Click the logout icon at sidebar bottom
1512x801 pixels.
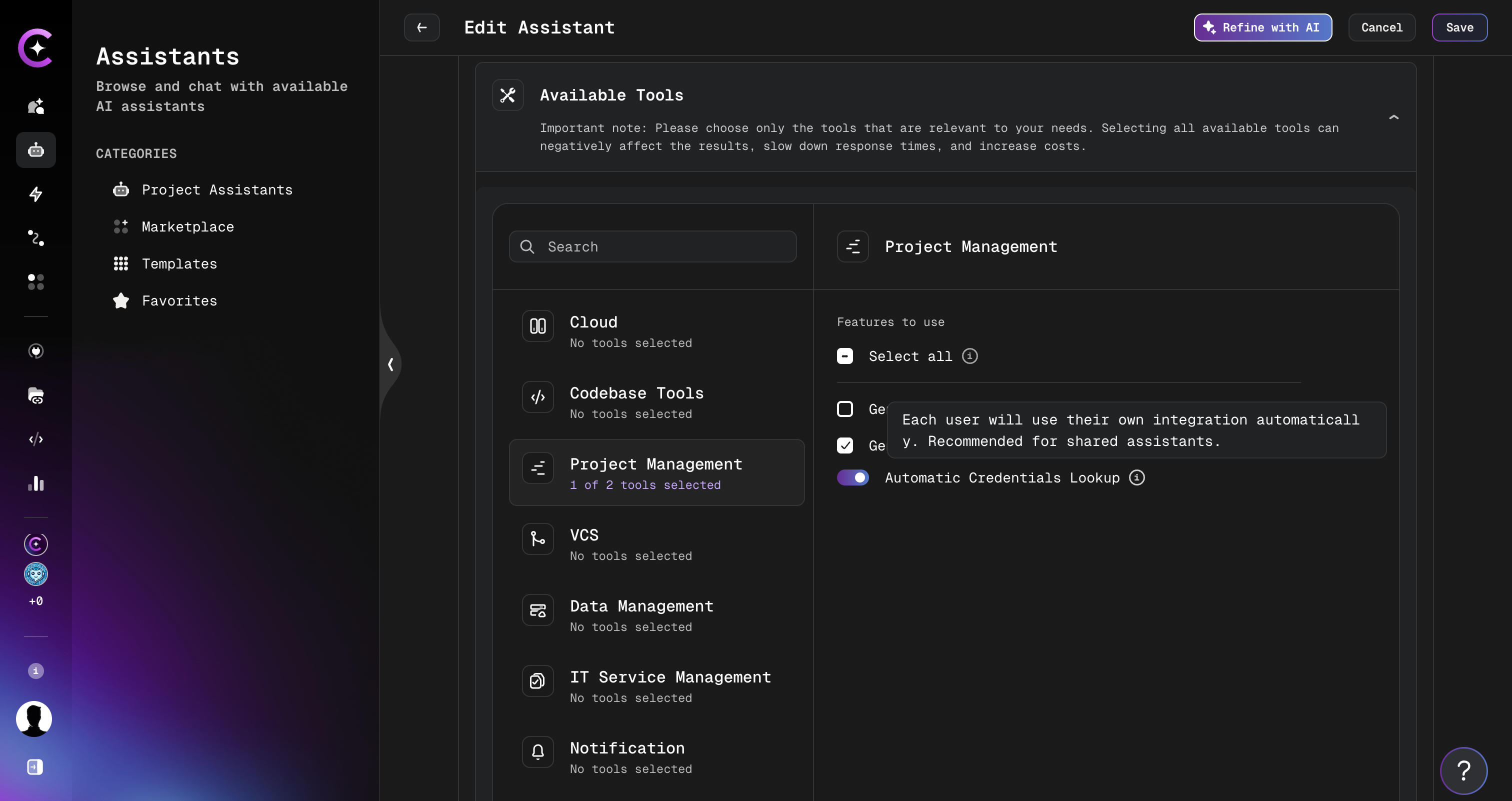tap(35, 767)
